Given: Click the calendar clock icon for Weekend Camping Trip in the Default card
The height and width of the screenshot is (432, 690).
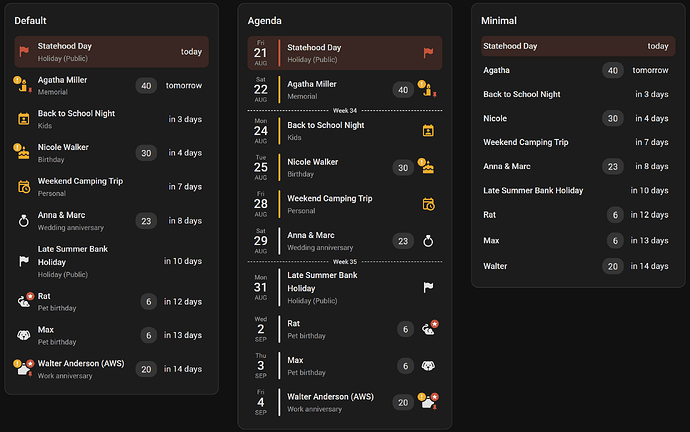Looking at the screenshot, I should pos(24,187).
